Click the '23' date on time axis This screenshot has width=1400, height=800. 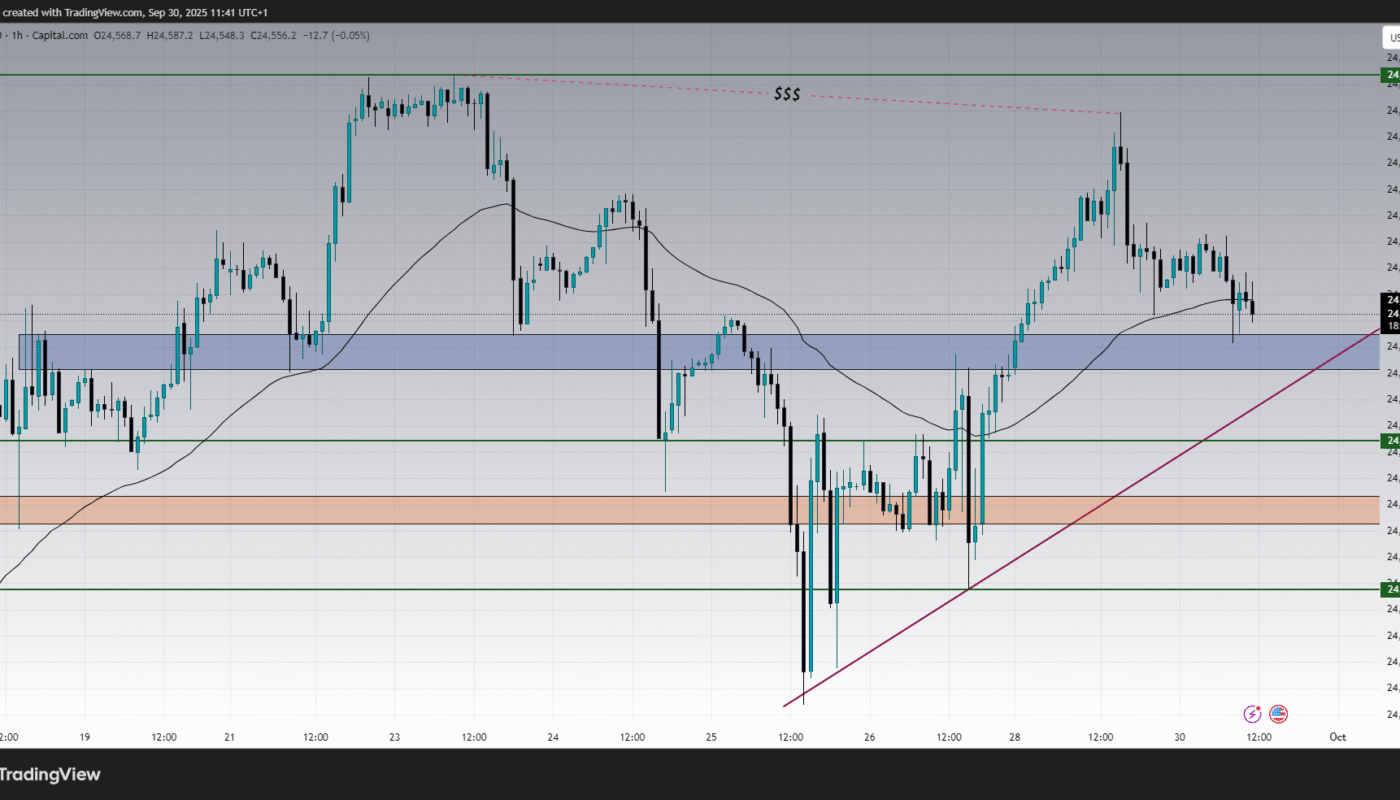(395, 737)
